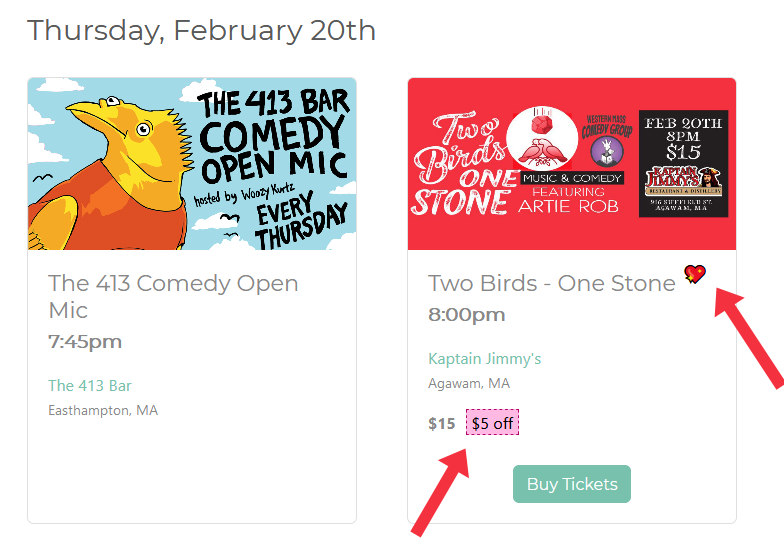Click the FEB 20TH 8PM $15 black panel

pyautogui.click(x=683, y=164)
